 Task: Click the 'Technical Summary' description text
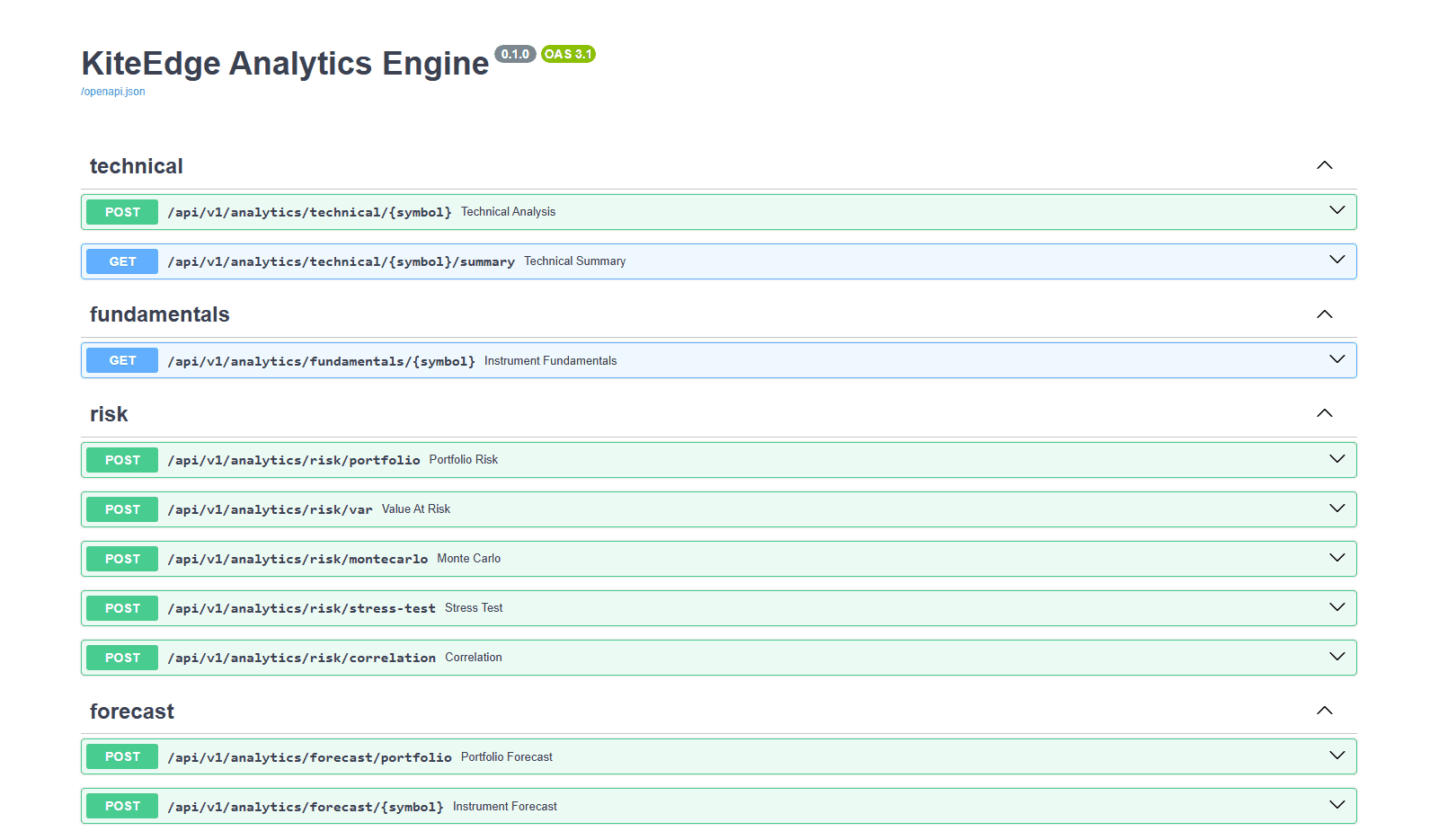coord(575,261)
